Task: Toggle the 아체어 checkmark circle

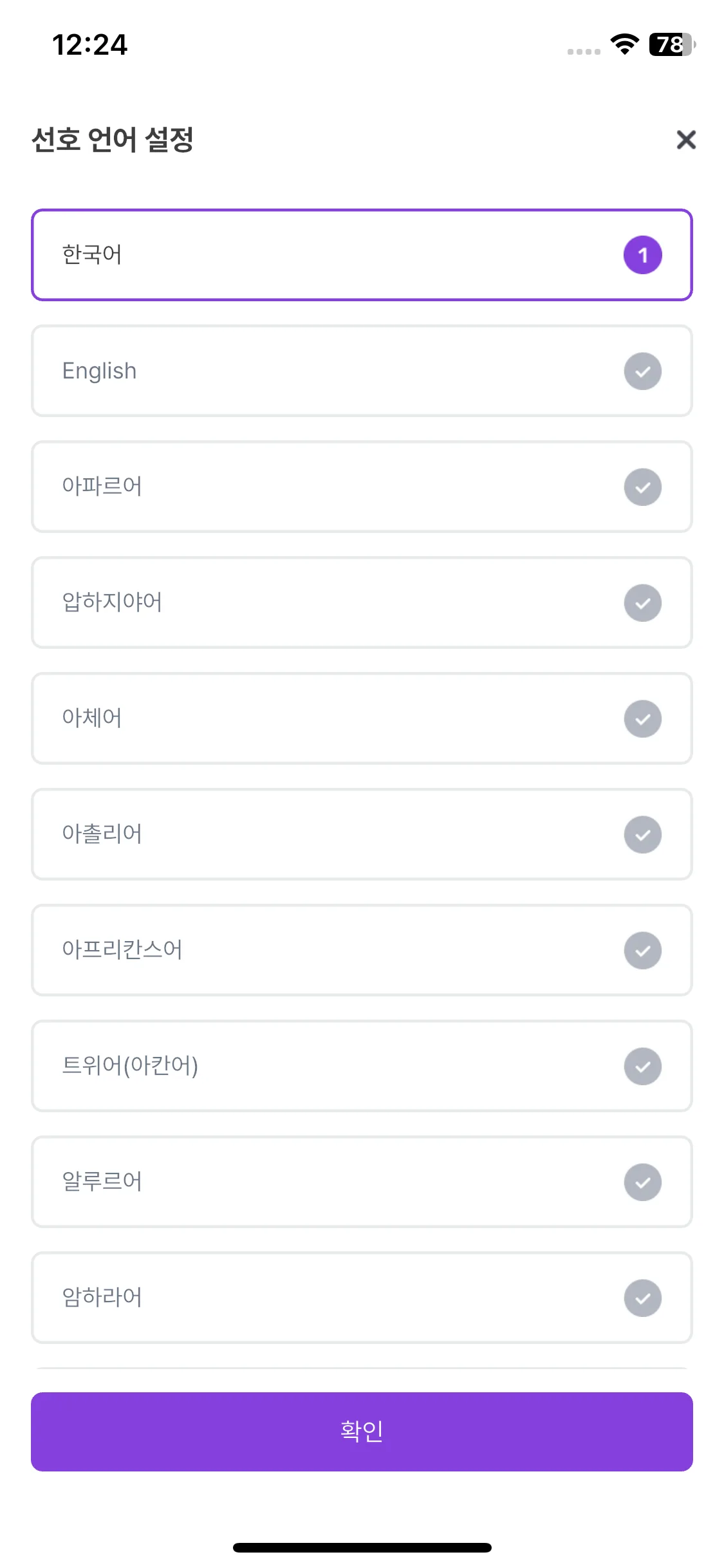Action: 642,718
